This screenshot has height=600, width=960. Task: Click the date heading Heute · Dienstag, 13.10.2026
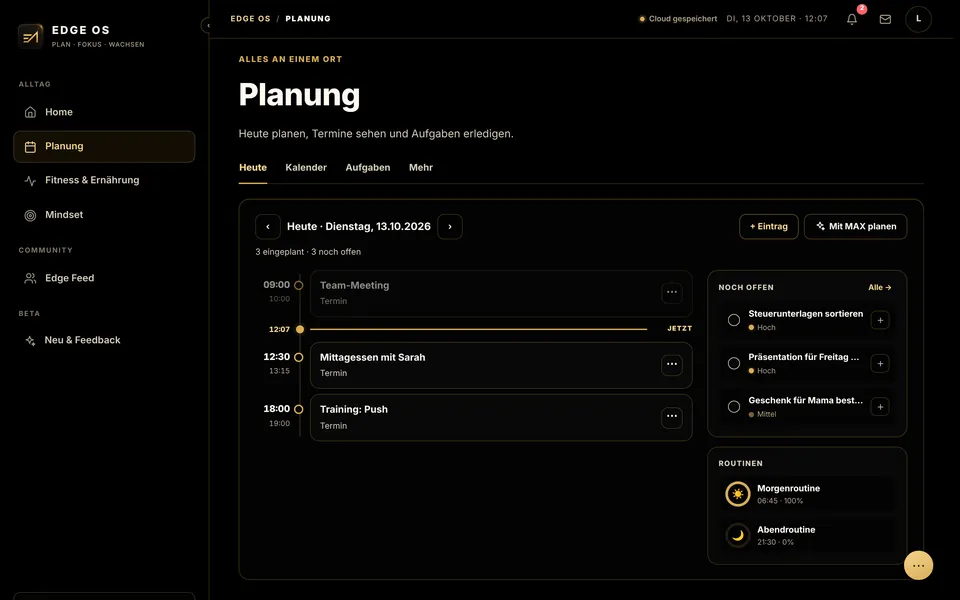359,227
